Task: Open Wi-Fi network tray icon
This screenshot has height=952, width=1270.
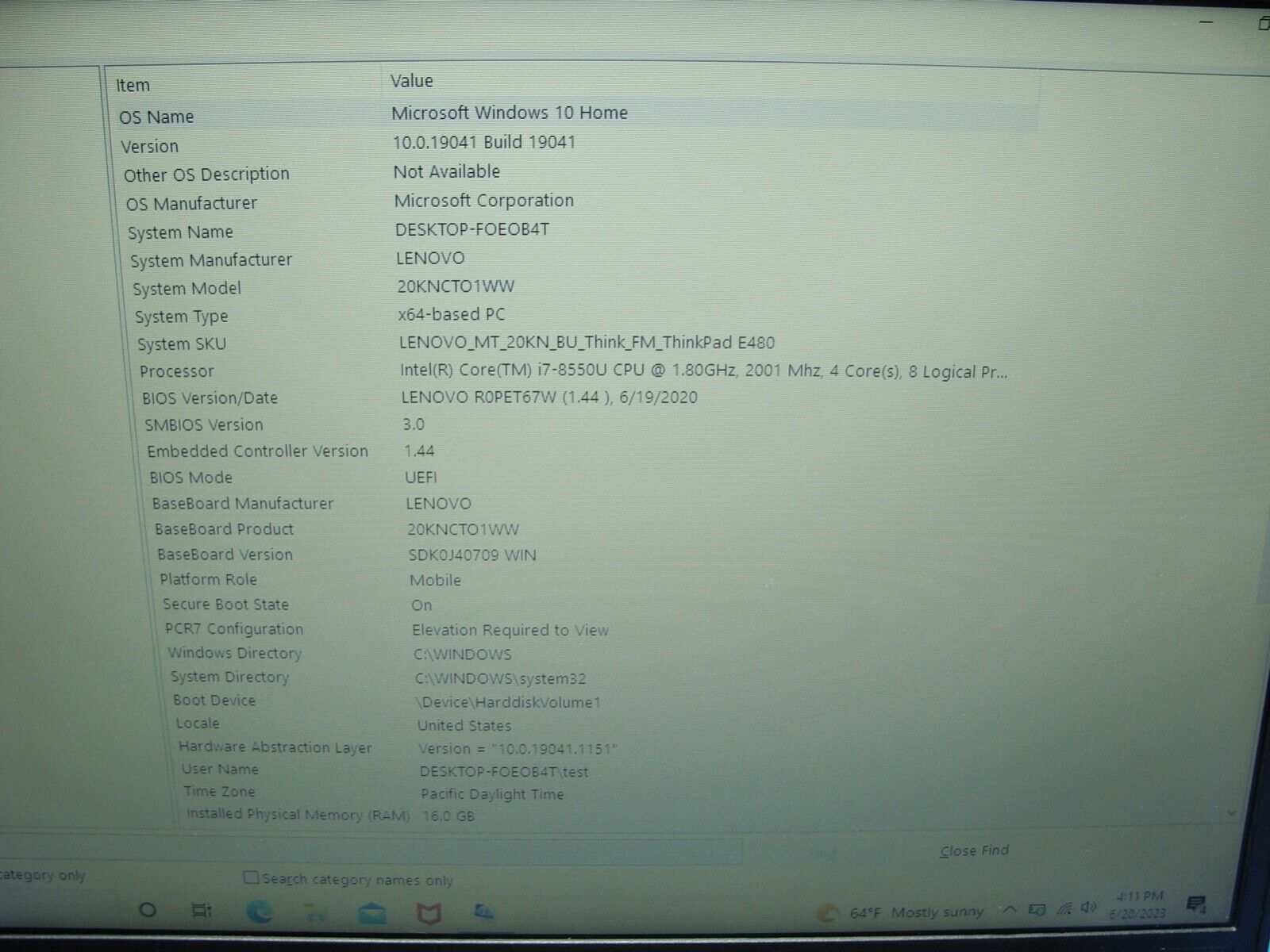Action: click(1065, 908)
